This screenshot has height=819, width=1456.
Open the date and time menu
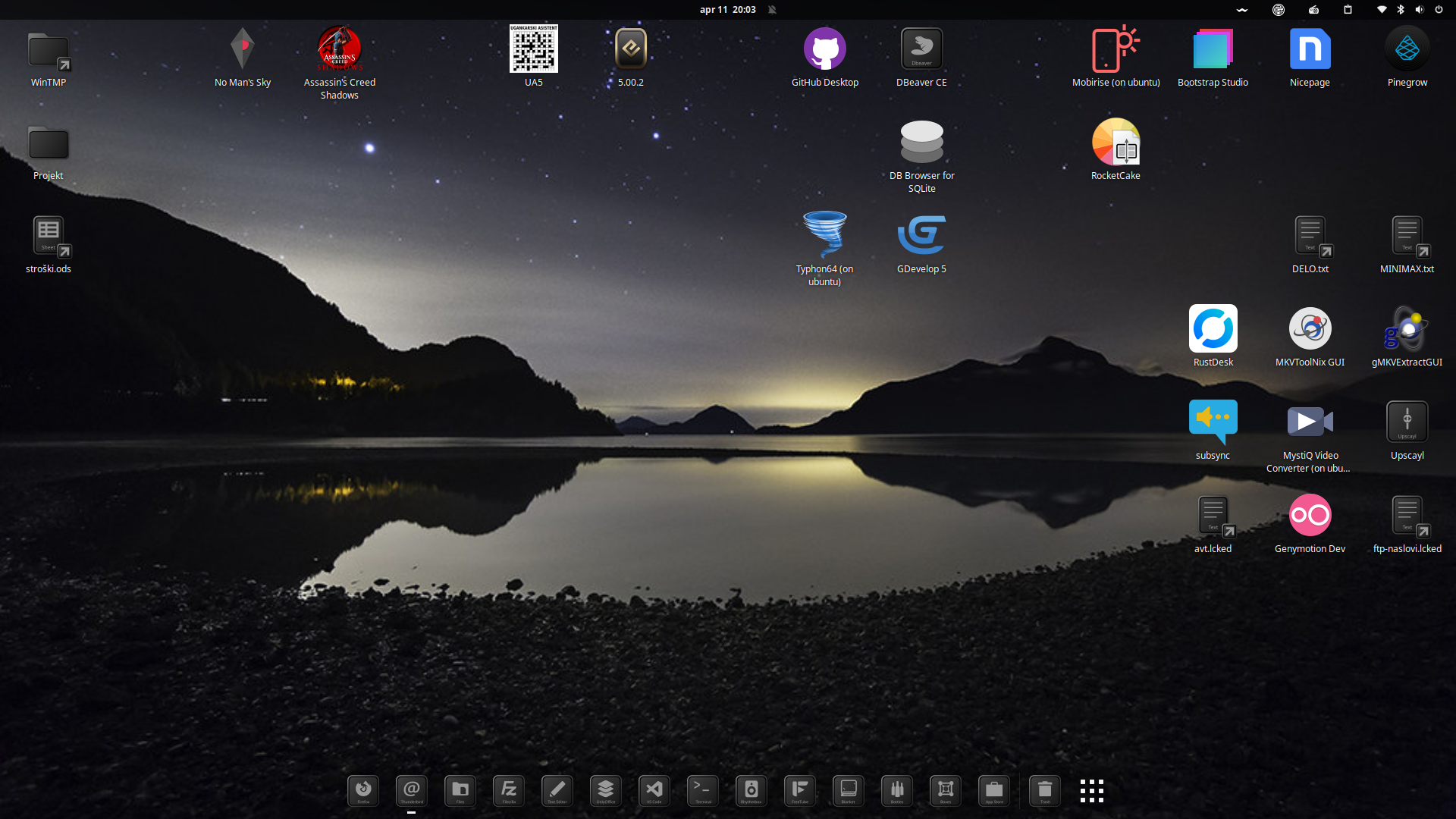click(x=727, y=10)
